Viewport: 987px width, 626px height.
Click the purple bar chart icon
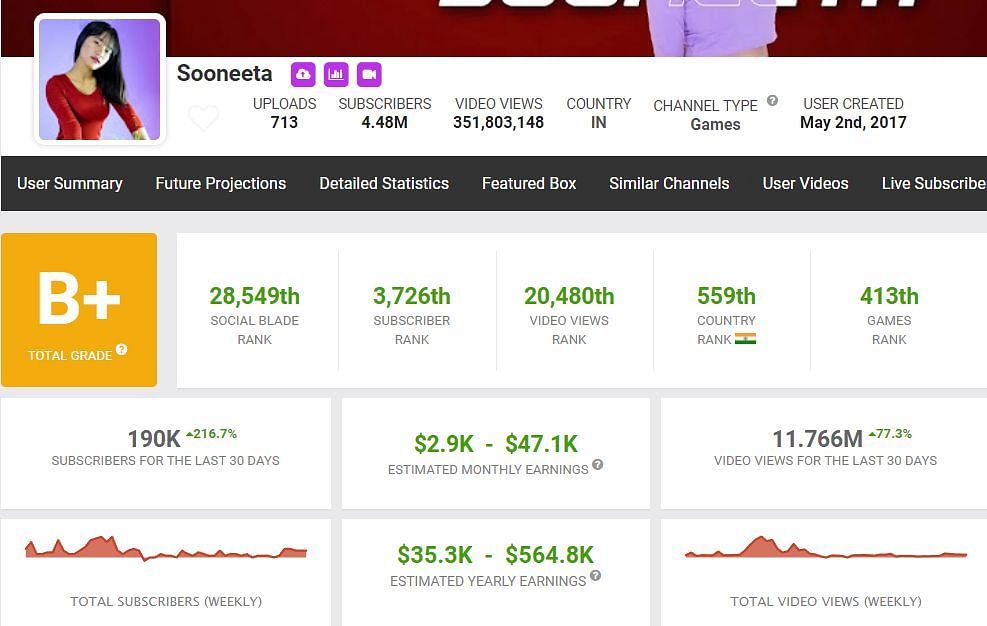[x=336, y=74]
